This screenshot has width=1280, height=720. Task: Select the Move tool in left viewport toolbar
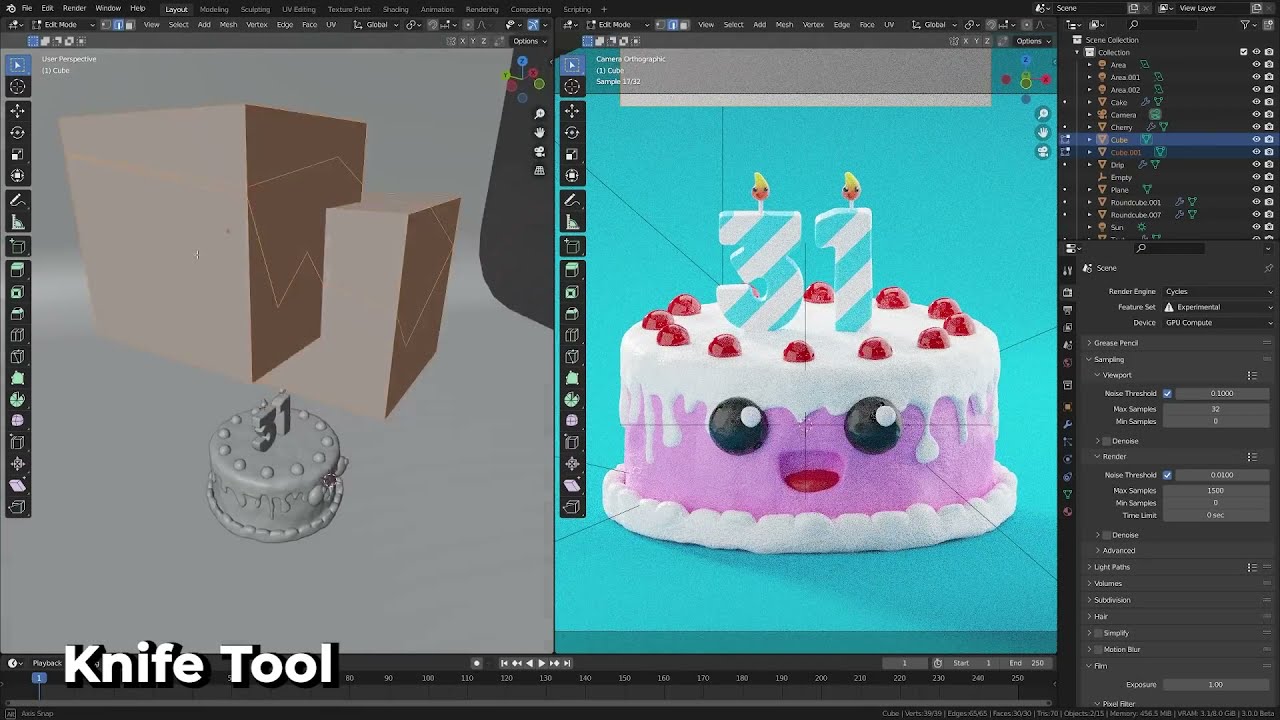[17, 111]
